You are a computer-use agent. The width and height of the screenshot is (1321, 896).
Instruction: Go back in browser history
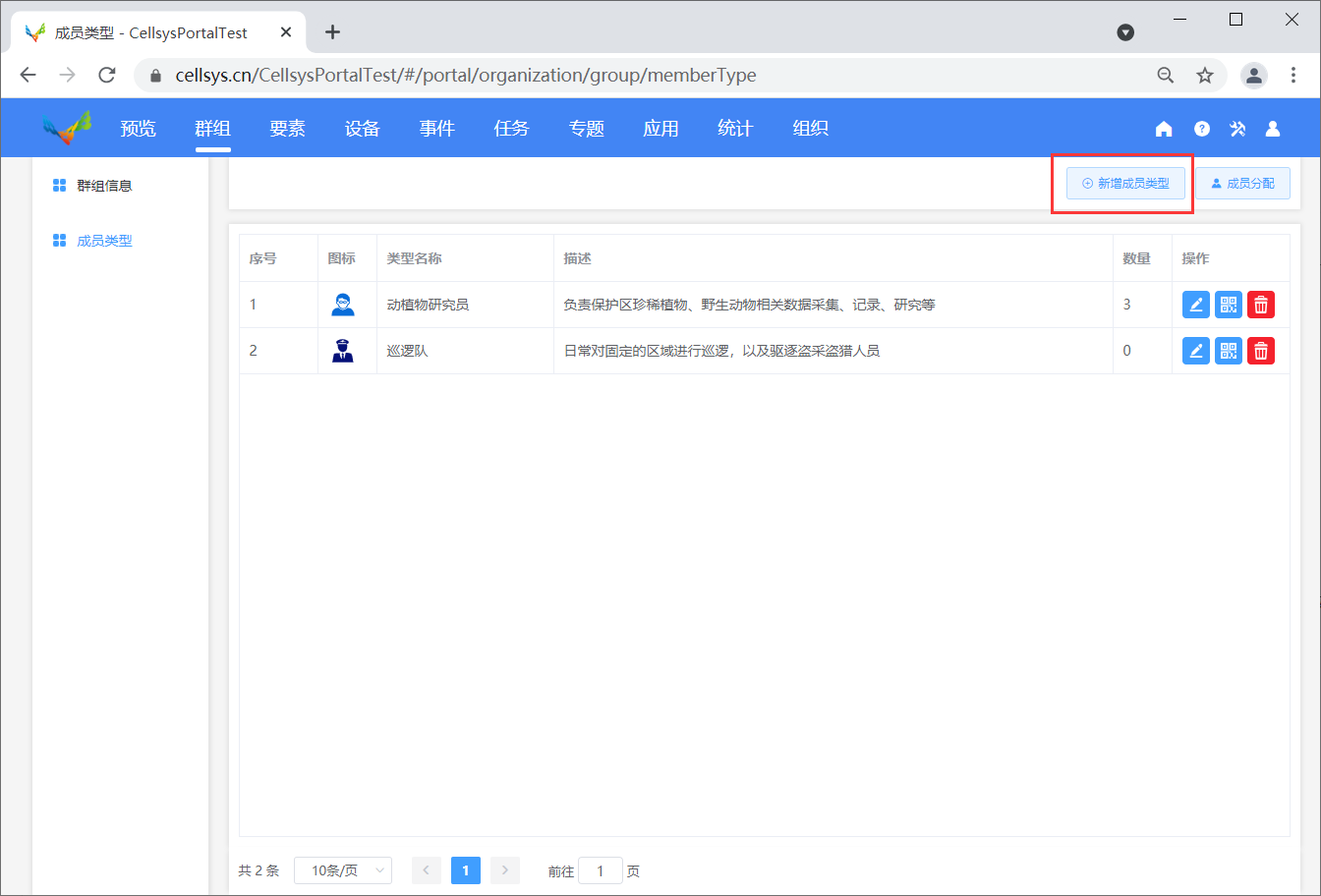[x=28, y=75]
